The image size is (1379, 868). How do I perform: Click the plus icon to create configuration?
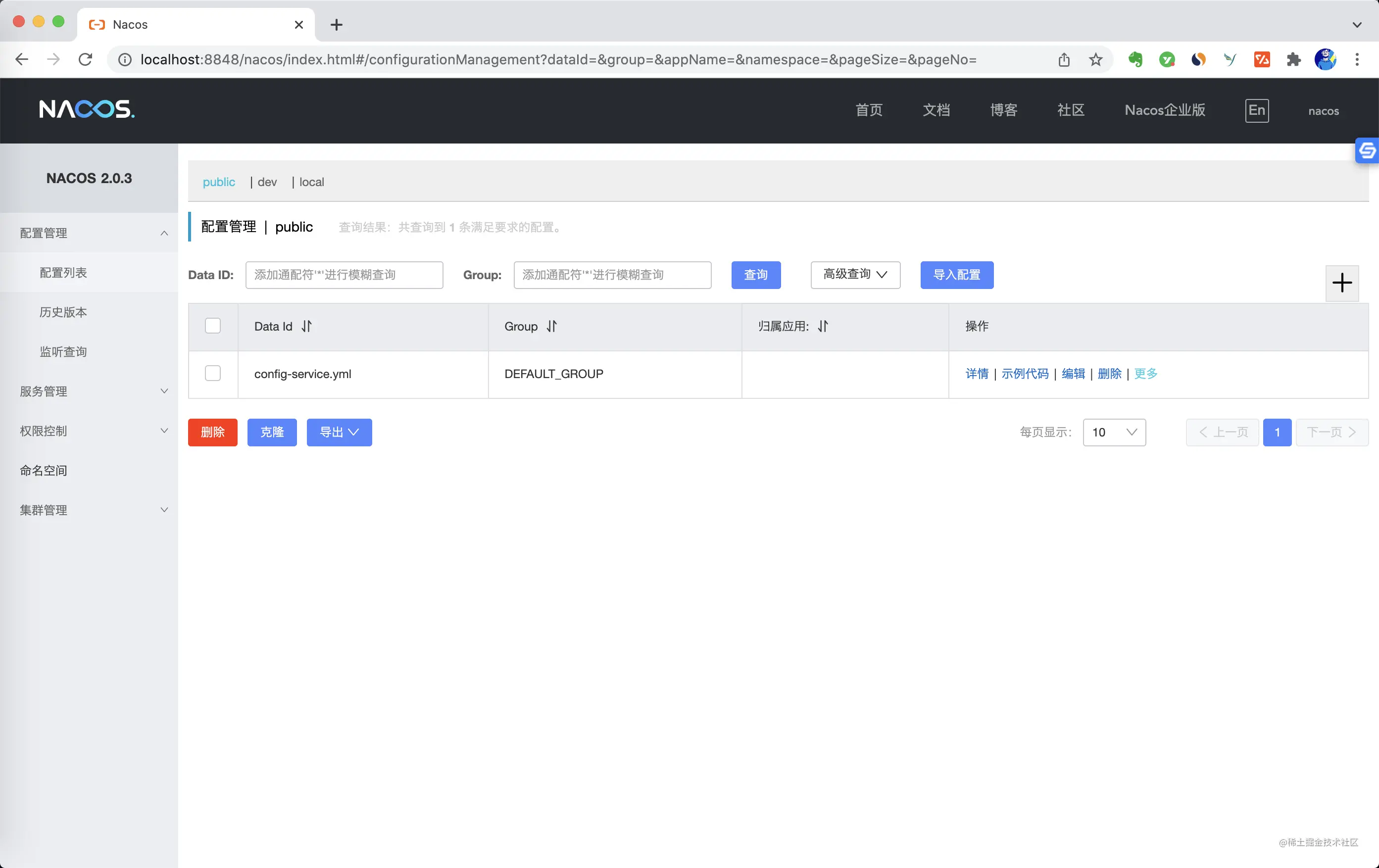(1342, 282)
